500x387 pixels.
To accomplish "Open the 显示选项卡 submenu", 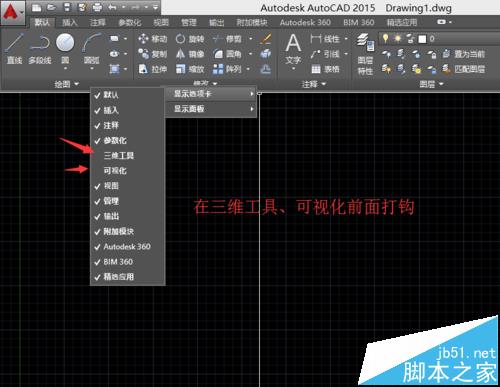I will 211,94.
